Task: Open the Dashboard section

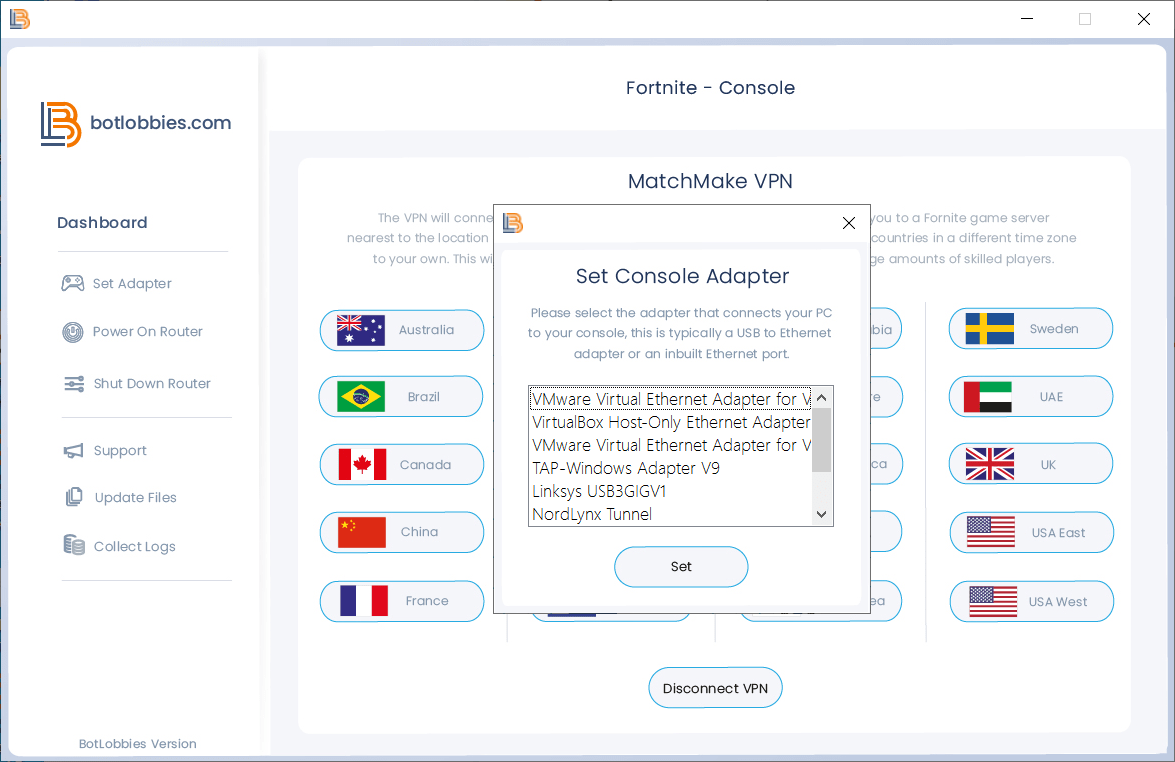Action: coord(102,222)
